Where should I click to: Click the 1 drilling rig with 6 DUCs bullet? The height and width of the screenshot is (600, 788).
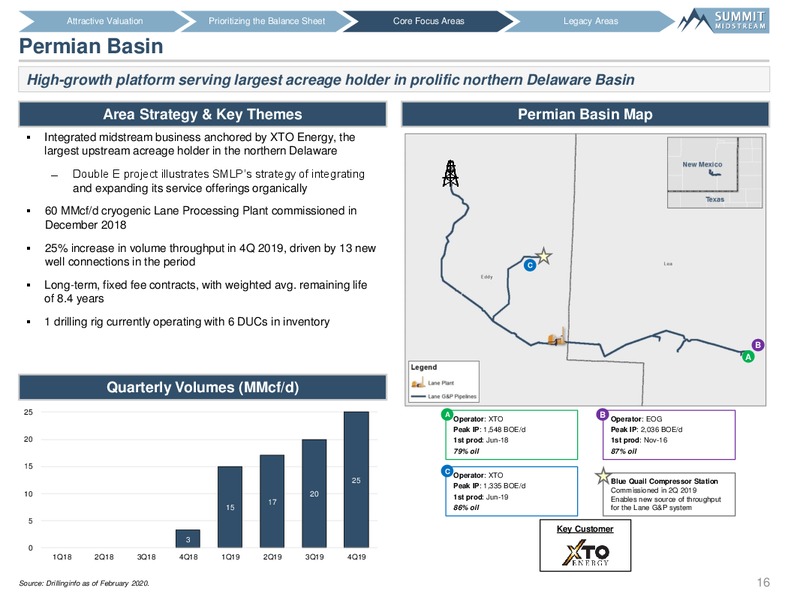(x=187, y=322)
